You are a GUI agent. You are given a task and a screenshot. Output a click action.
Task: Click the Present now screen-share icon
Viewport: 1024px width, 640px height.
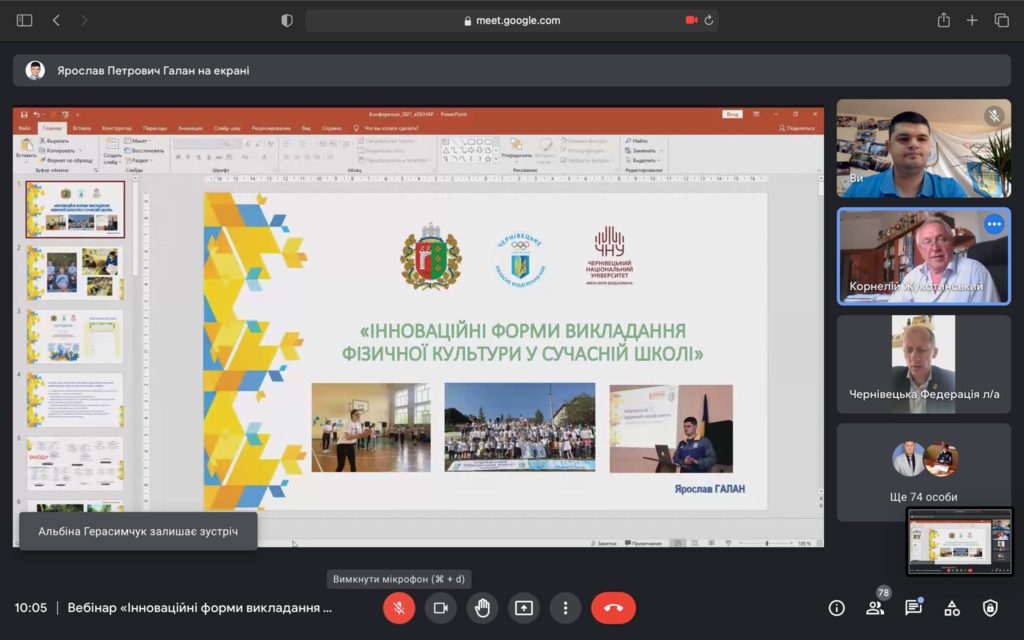tap(524, 608)
